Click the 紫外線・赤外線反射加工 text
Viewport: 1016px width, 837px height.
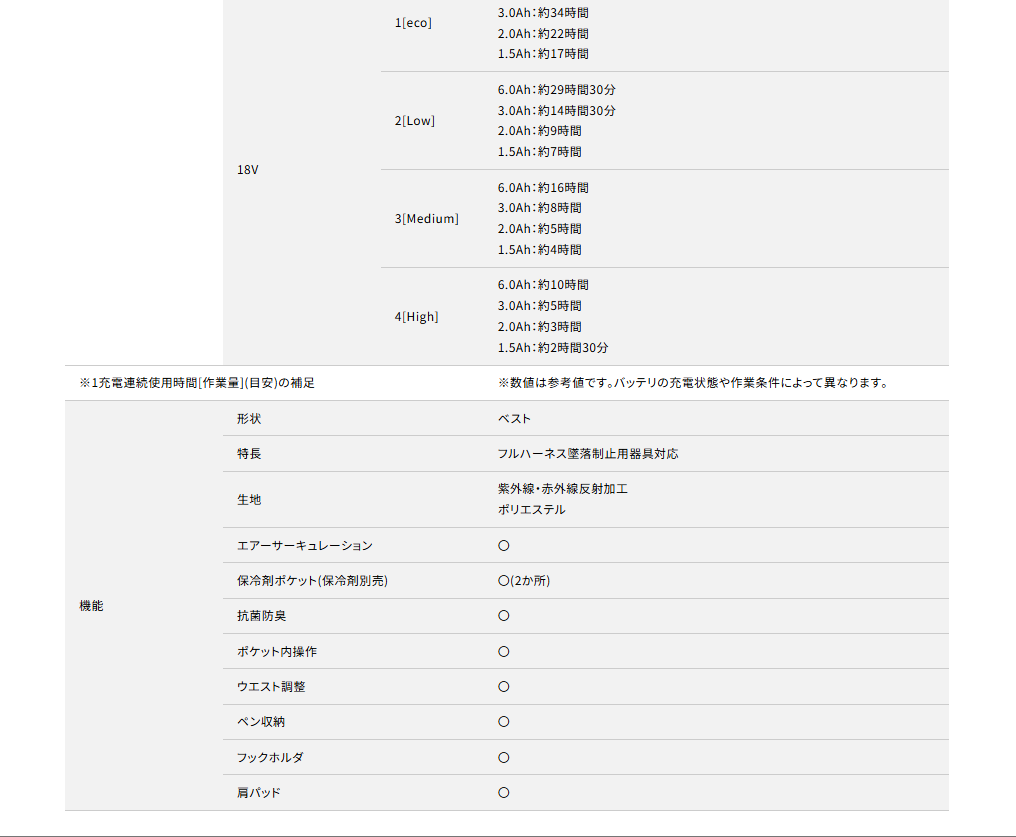[562, 489]
